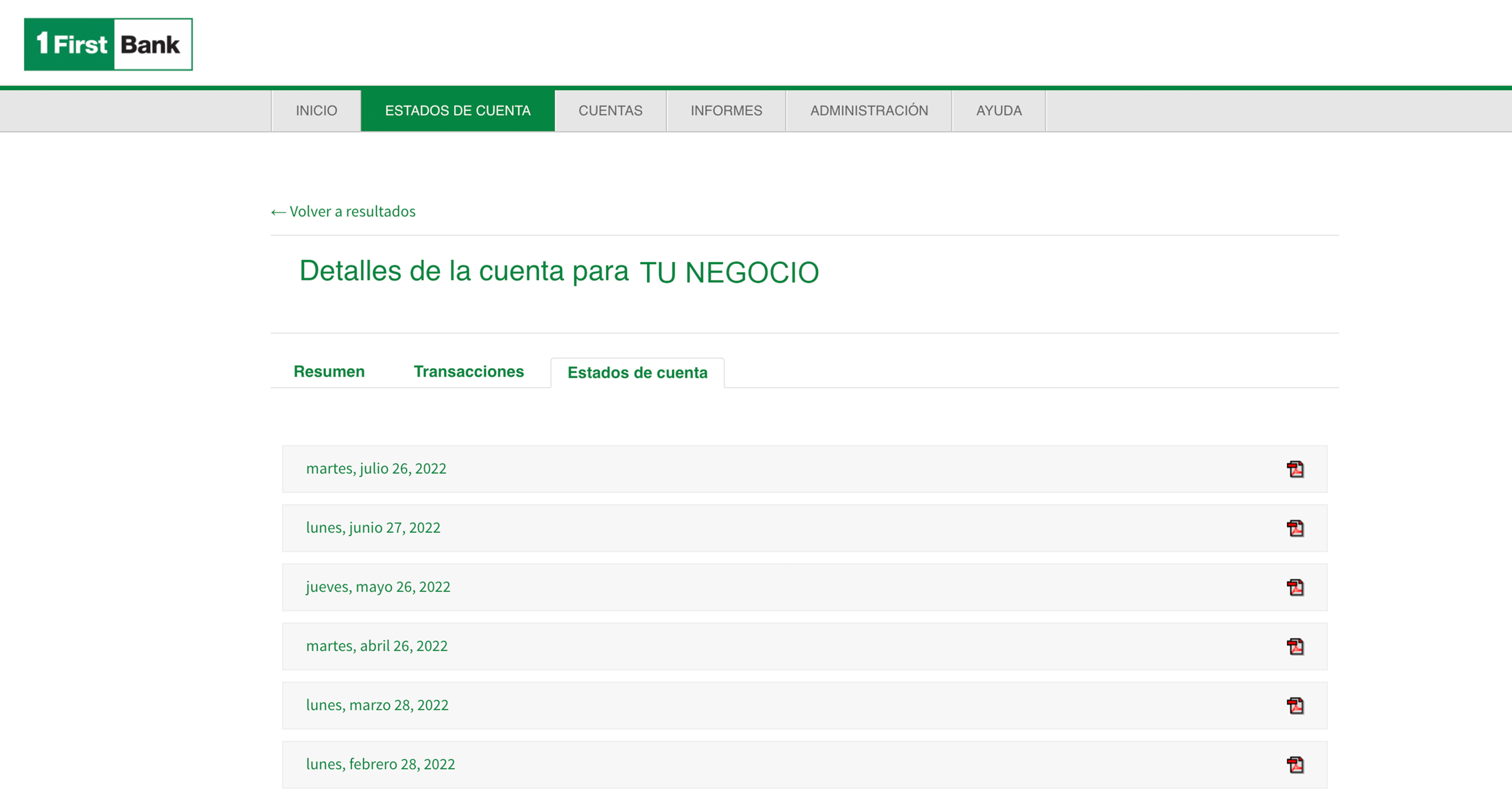1512x798 pixels.
Task: Switch to the Resumen tab
Action: coord(329,372)
